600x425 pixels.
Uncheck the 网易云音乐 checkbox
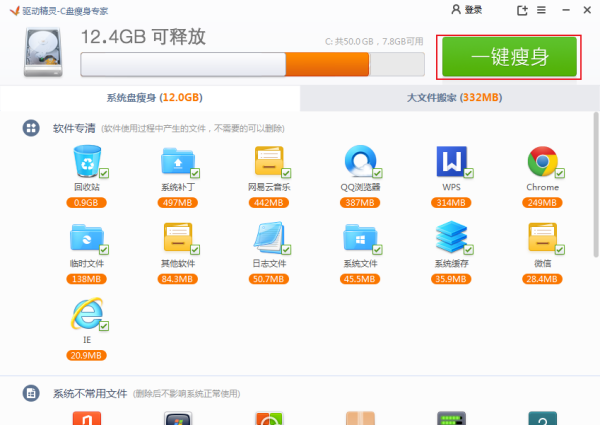click(x=286, y=173)
